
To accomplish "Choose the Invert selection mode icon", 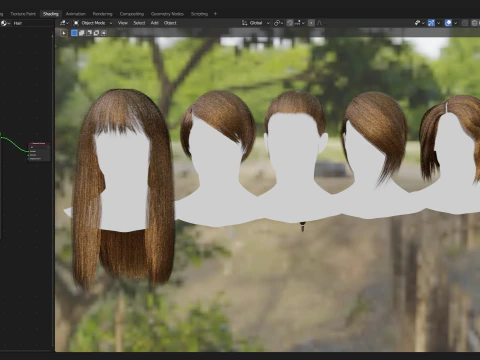I will click(96, 33).
